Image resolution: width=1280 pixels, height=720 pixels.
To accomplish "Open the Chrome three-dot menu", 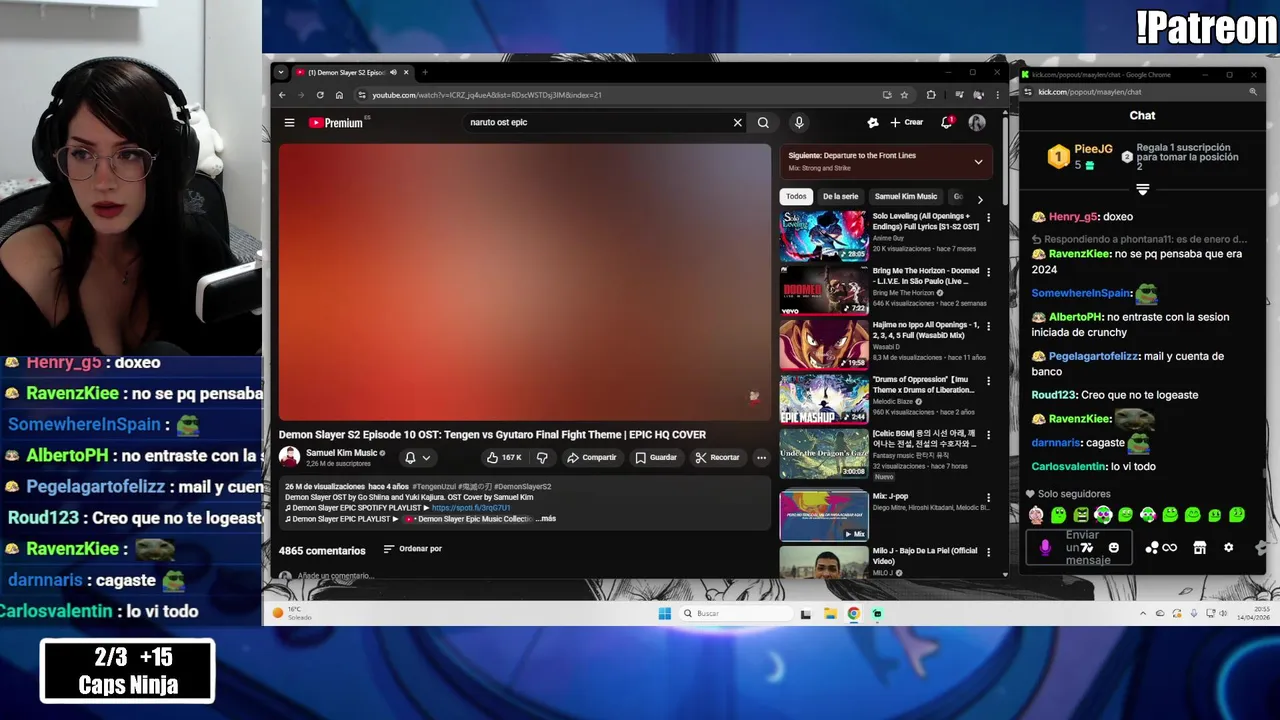I will (996, 95).
